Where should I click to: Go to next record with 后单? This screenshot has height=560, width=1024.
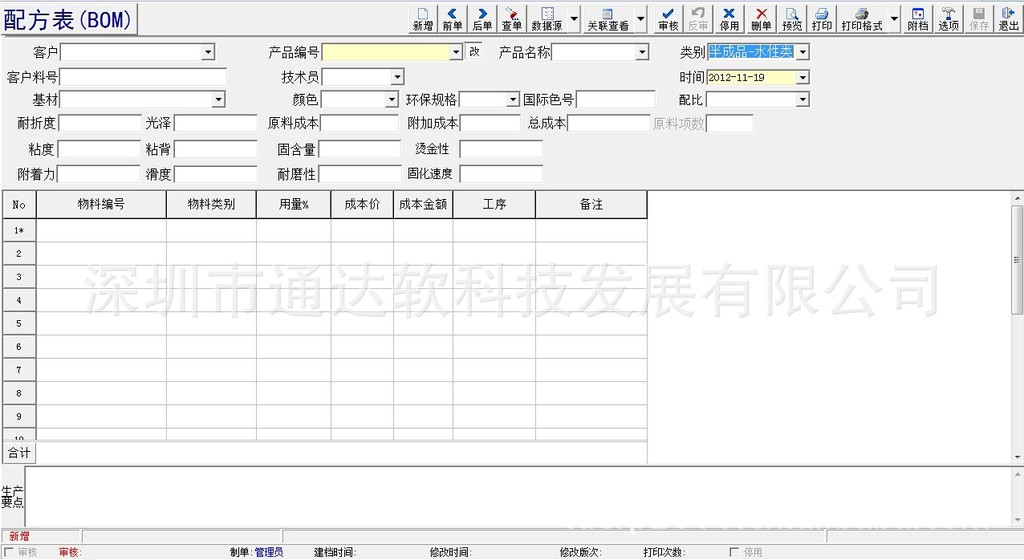coord(482,19)
